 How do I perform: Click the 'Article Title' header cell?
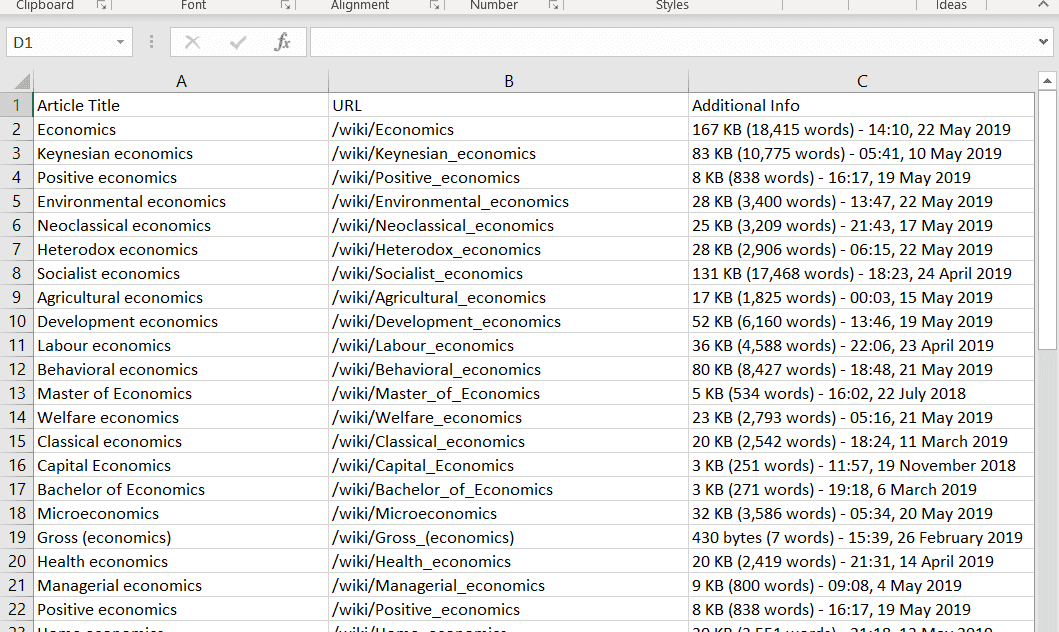181,105
